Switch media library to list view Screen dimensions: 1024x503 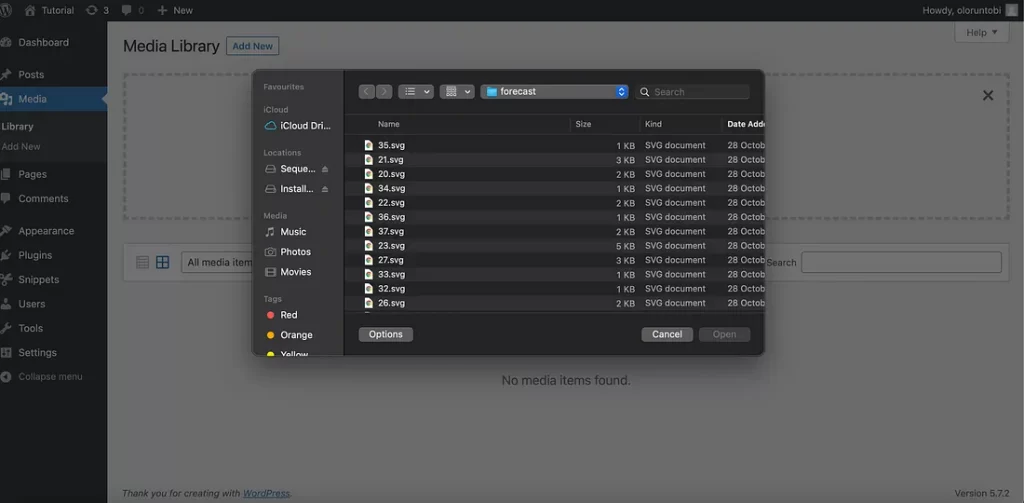[x=142, y=262]
